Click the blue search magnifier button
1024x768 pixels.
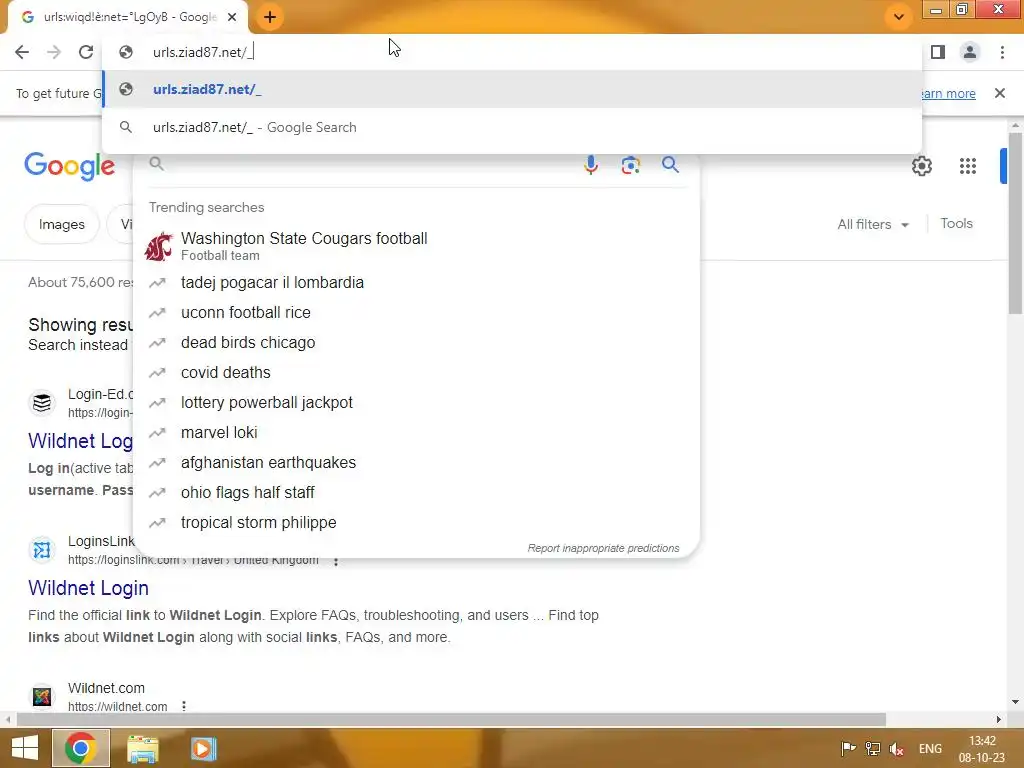670,165
